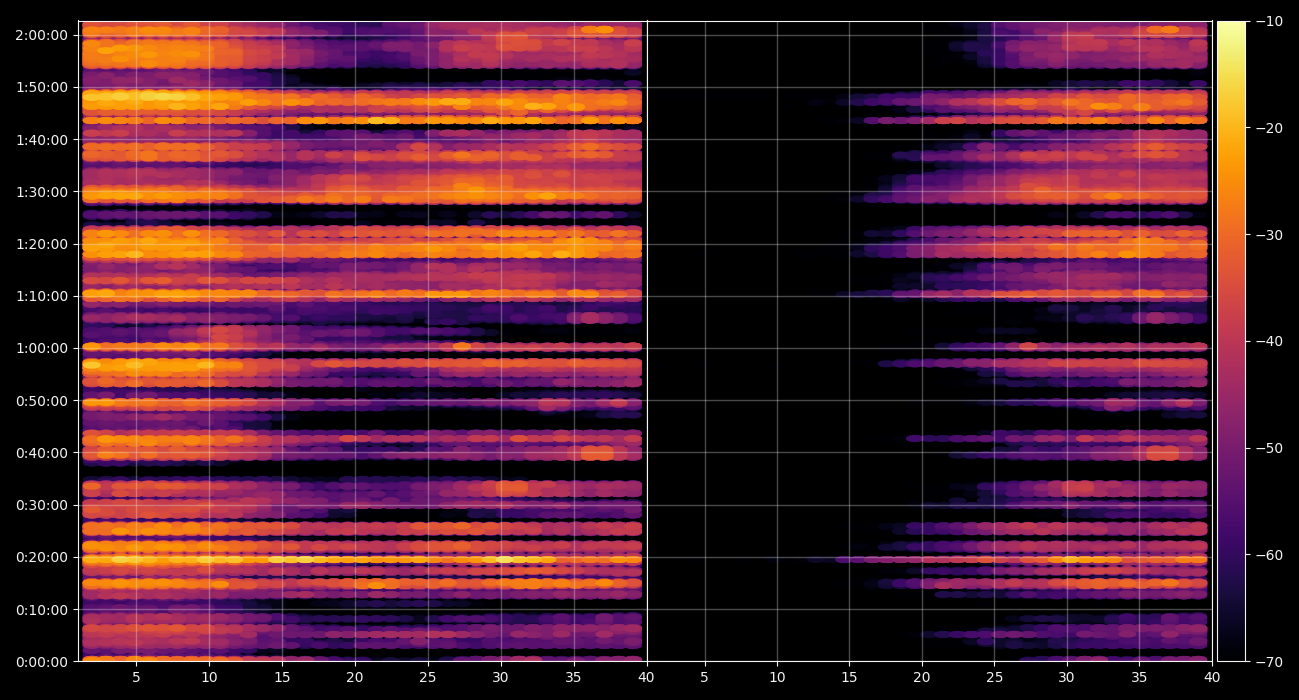Select the 1:00:00 y-axis tick label
Image resolution: width=1299 pixels, height=700 pixels.
click(42, 348)
